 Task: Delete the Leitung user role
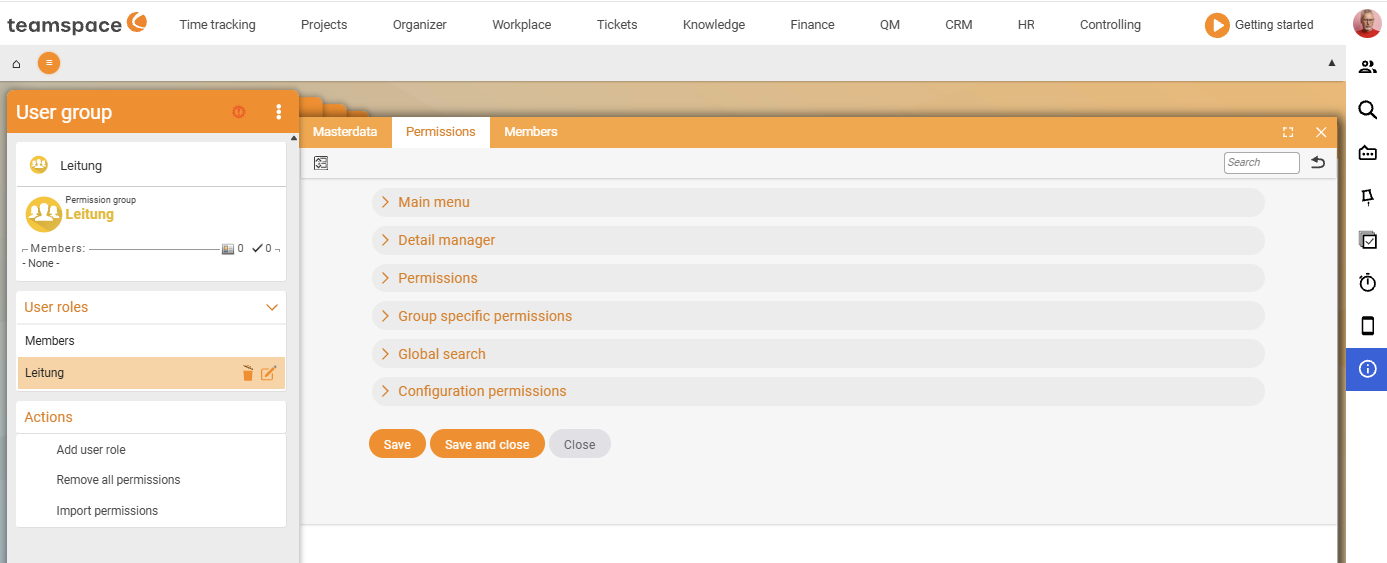pyautogui.click(x=248, y=373)
